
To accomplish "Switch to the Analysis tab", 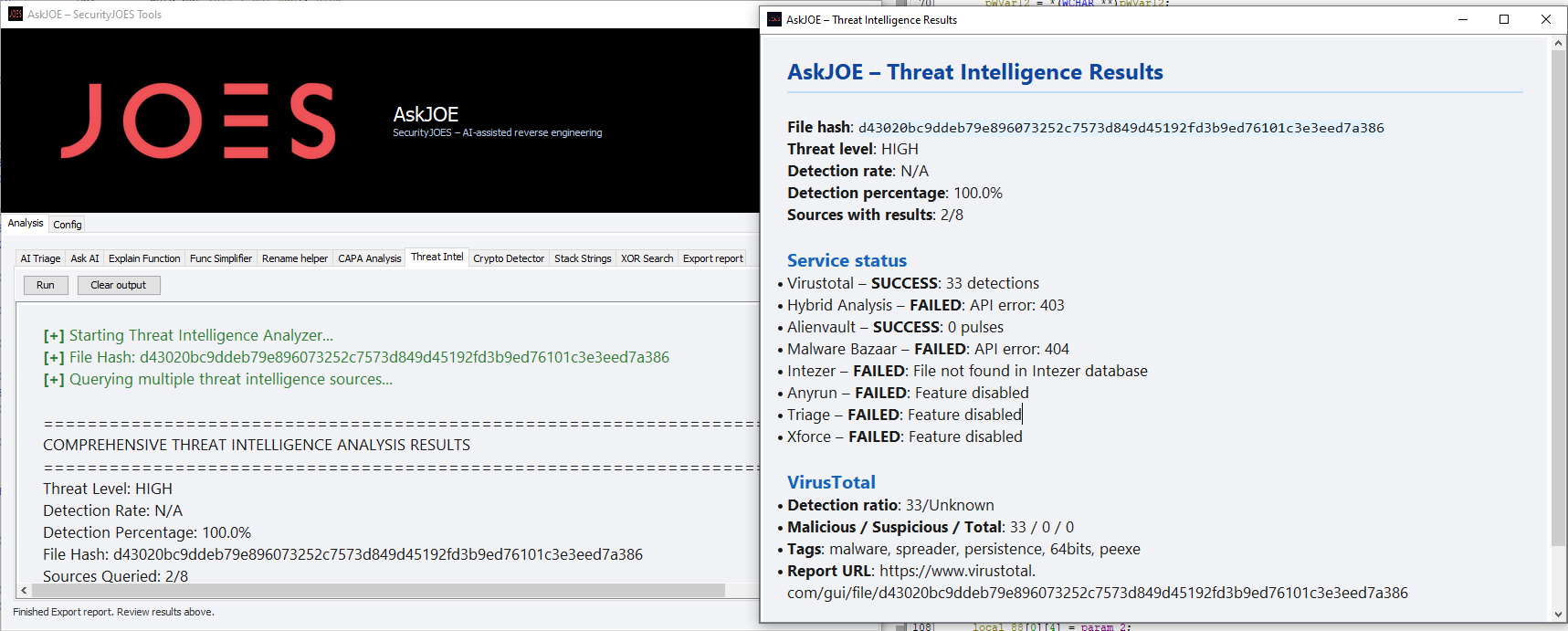I will pyautogui.click(x=26, y=223).
